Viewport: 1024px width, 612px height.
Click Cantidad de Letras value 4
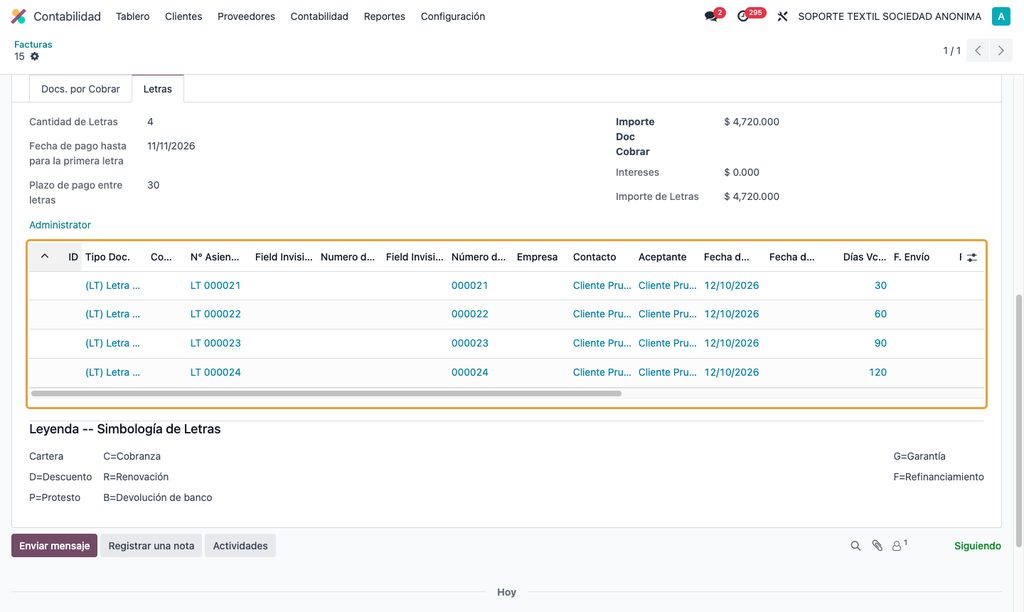click(x=150, y=121)
